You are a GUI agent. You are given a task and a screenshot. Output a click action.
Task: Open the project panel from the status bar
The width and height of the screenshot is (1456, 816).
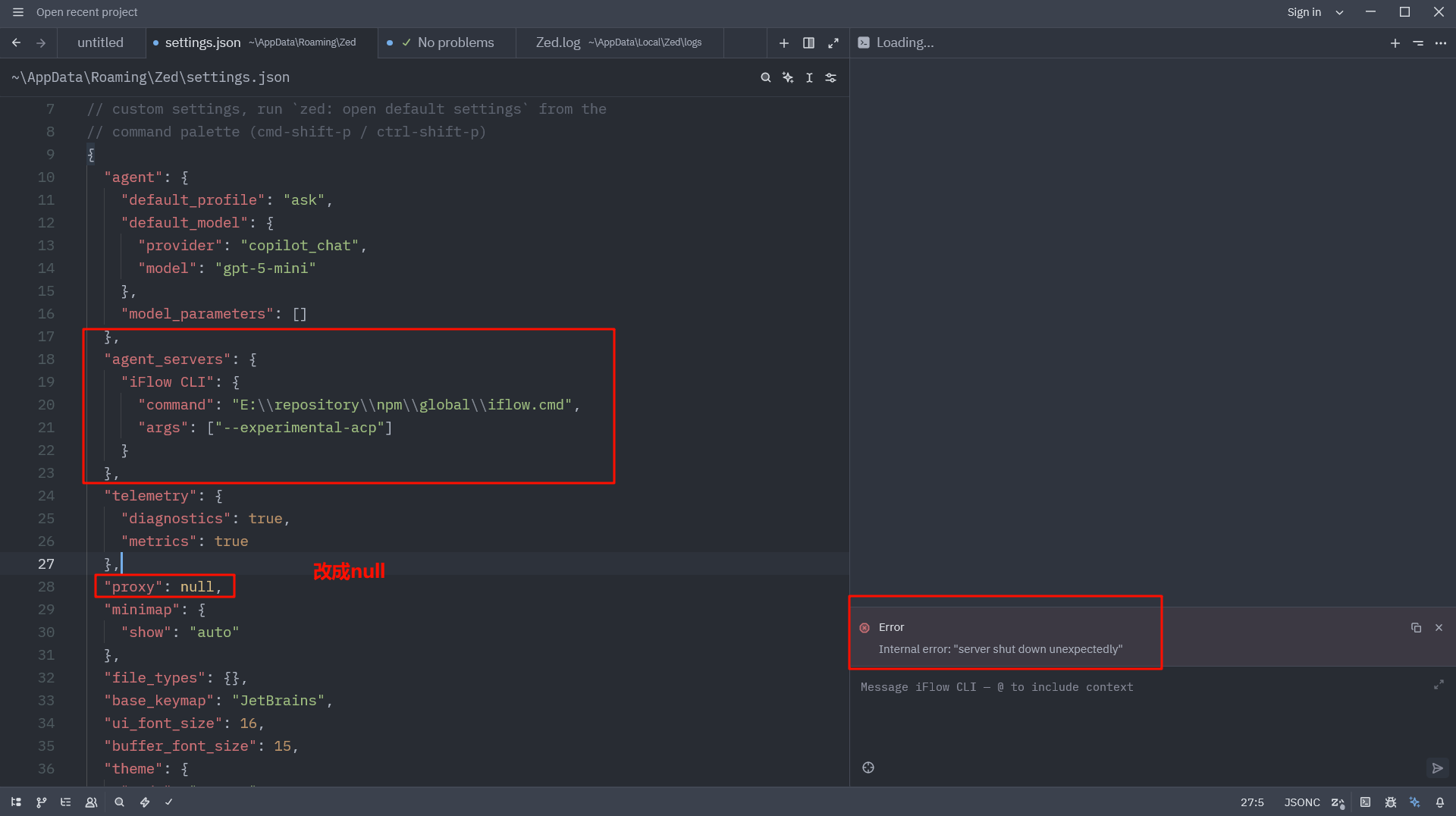tap(16, 802)
